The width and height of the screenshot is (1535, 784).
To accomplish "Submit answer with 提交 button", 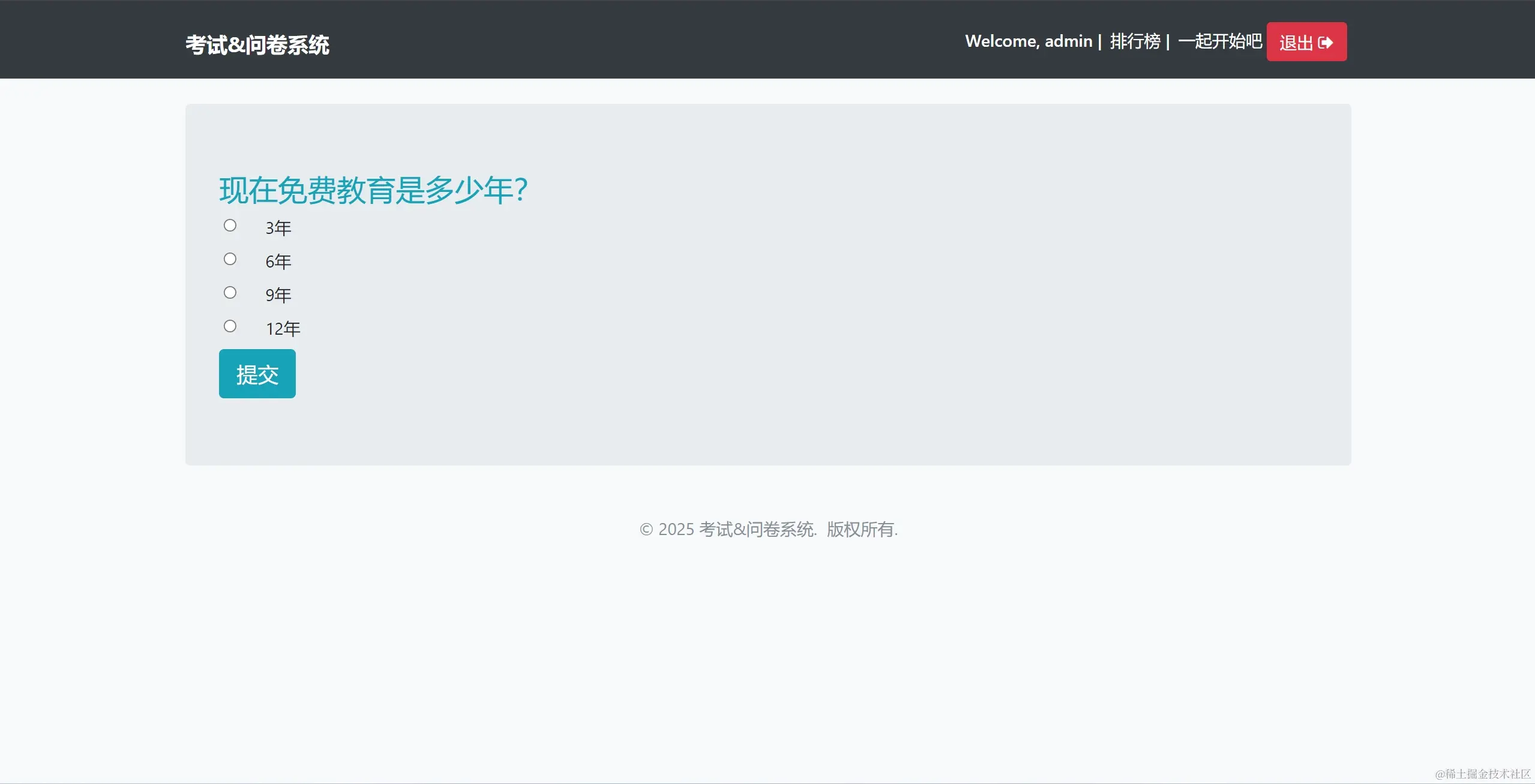I will pos(257,374).
